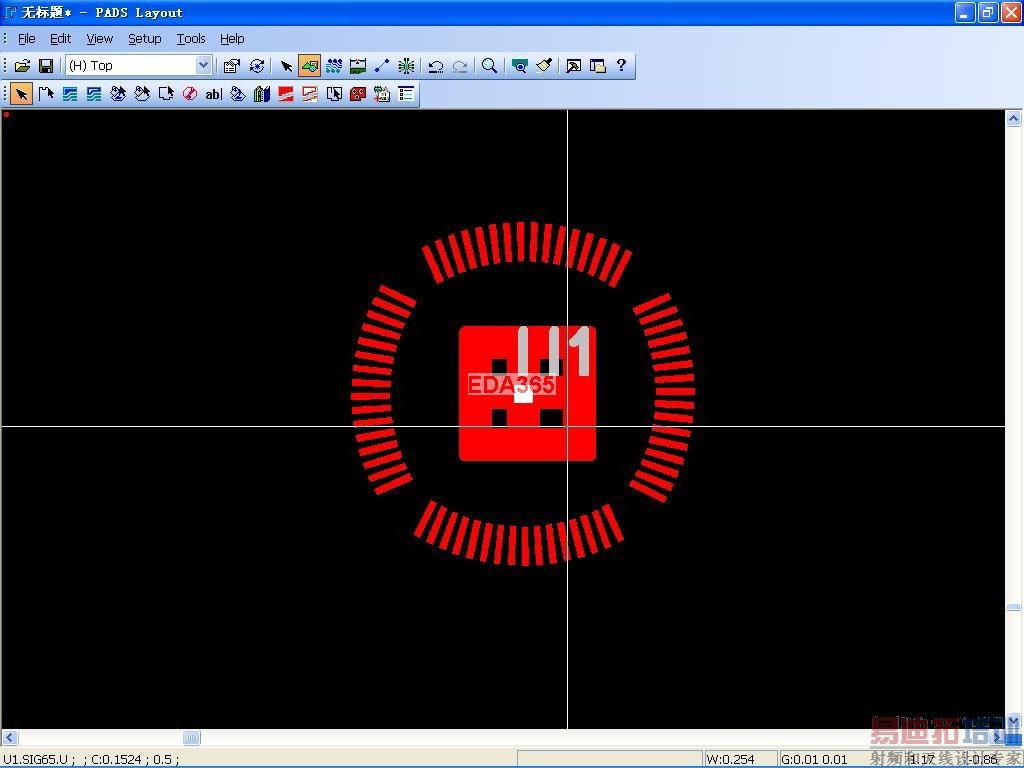Click the blue question mark Help icon
The image size is (1024, 768).
[621, 66]
